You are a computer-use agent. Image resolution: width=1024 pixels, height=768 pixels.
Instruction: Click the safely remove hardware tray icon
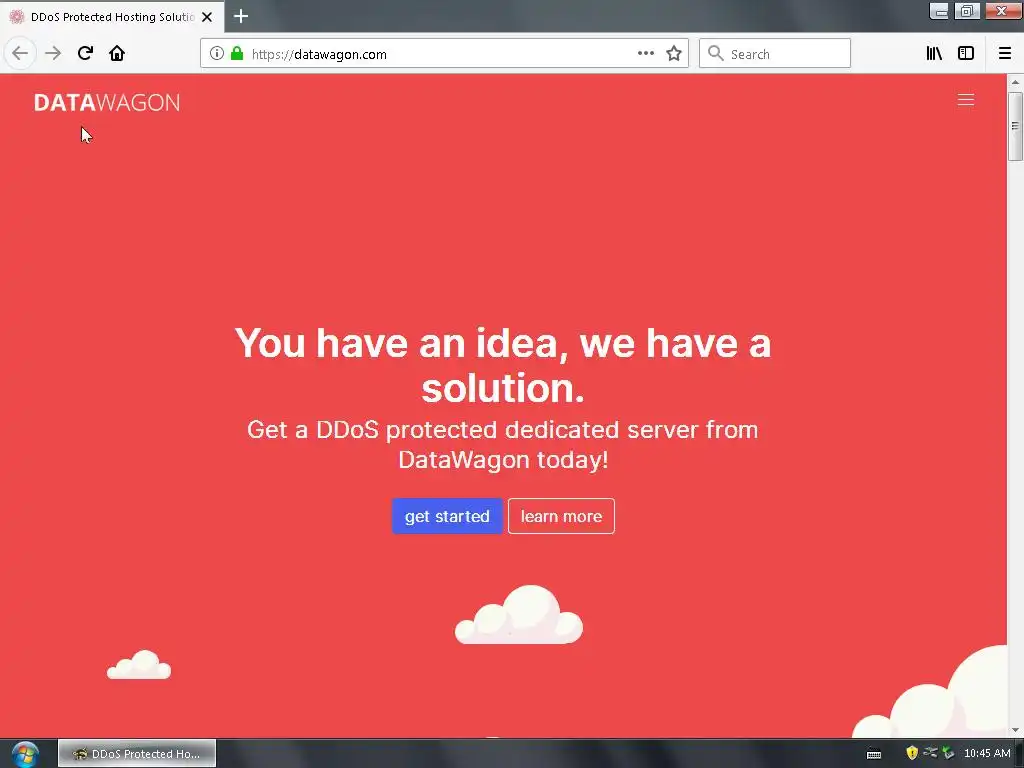[x=948, y=753]
